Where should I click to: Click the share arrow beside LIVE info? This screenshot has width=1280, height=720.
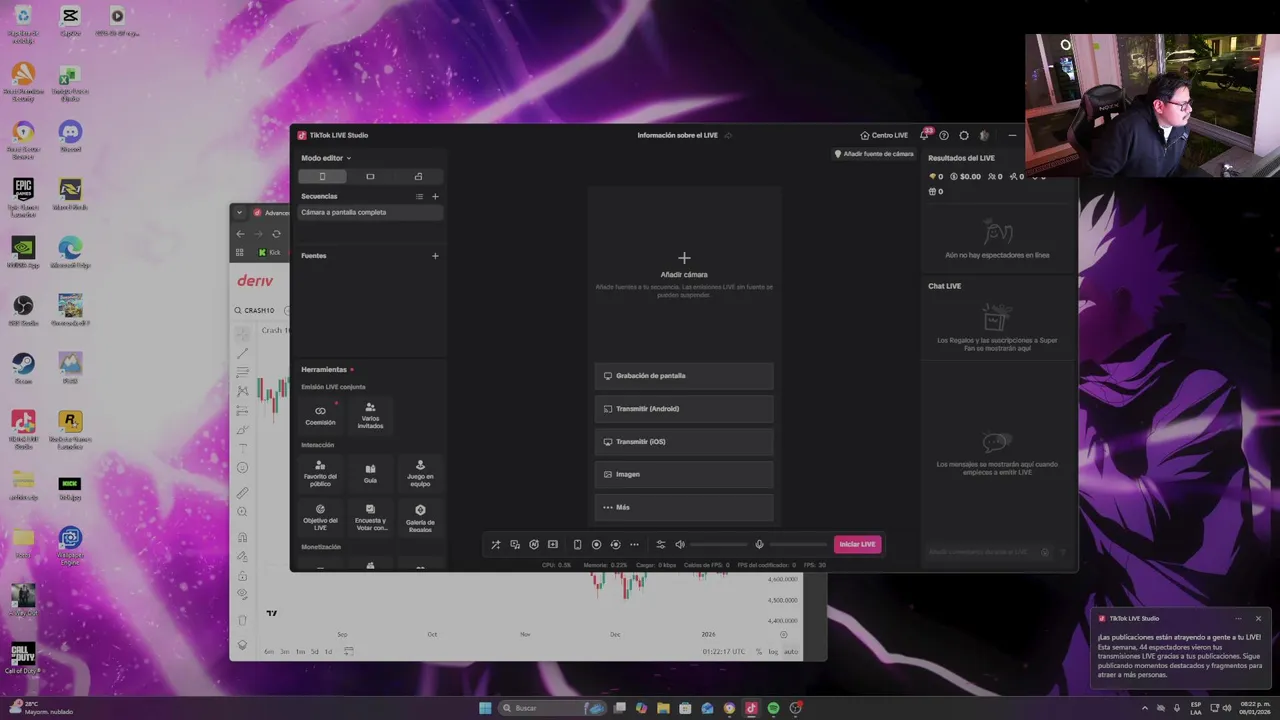[729, 135]
